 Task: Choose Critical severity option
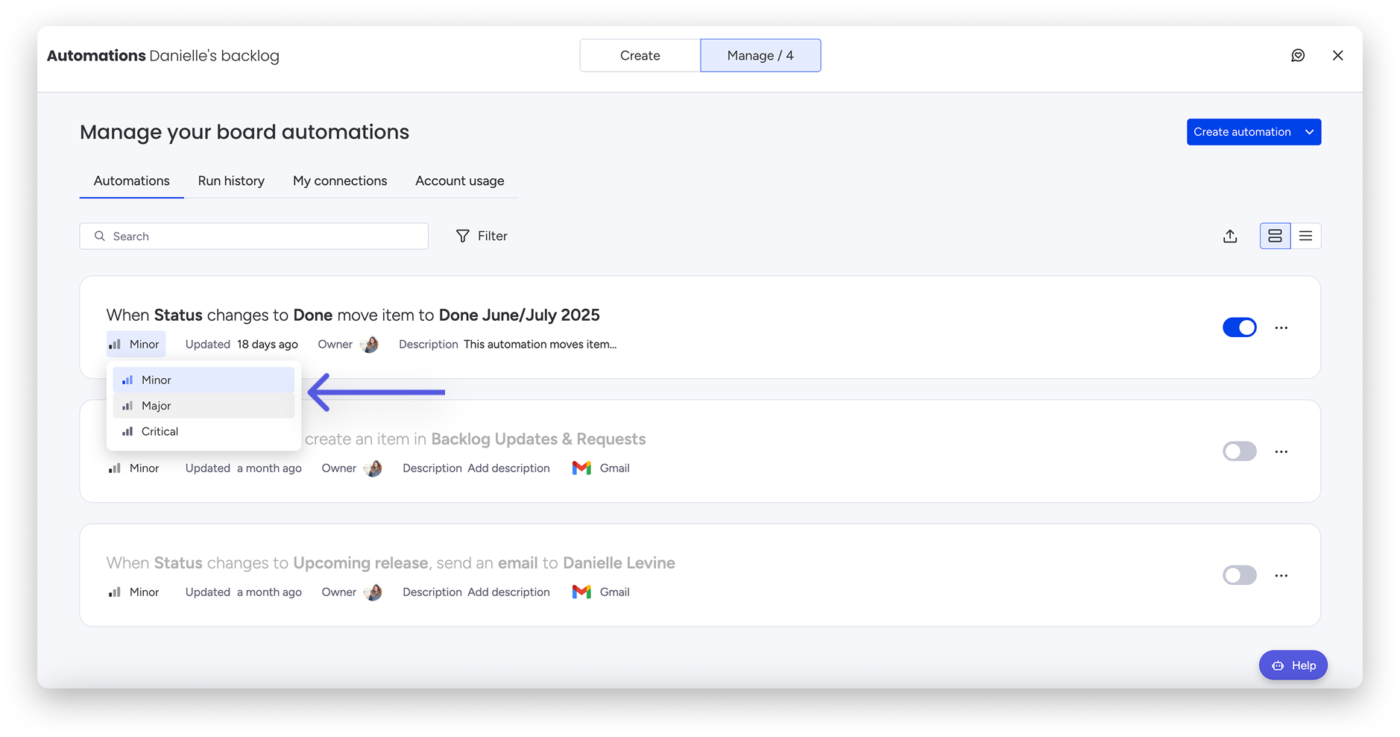pos(203,432)
